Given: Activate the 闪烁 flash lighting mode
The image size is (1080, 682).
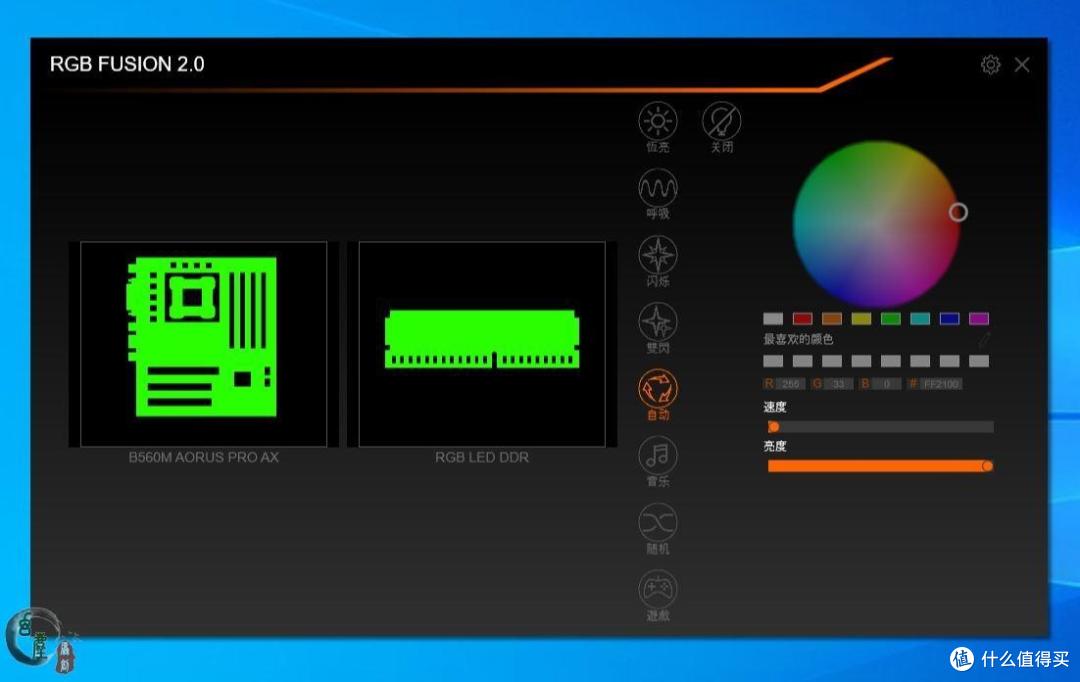Looking at the screenshot, I should (658, 261).
